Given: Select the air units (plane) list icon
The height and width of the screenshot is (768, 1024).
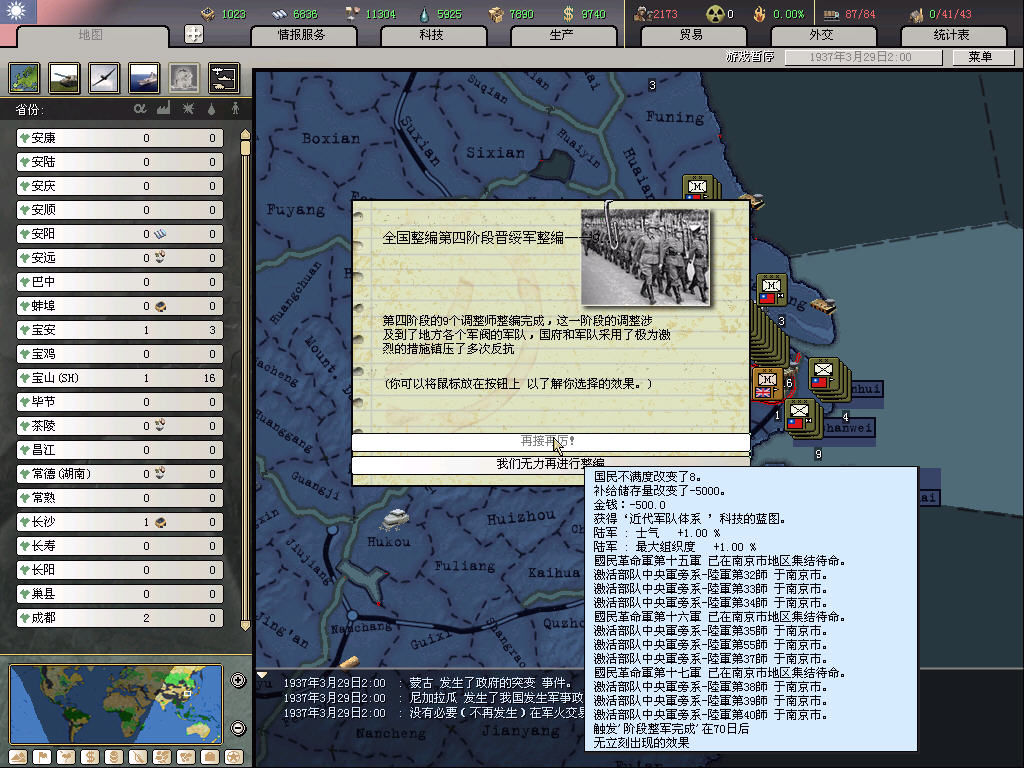Looking at the screenshot, I should pos(103,77).
